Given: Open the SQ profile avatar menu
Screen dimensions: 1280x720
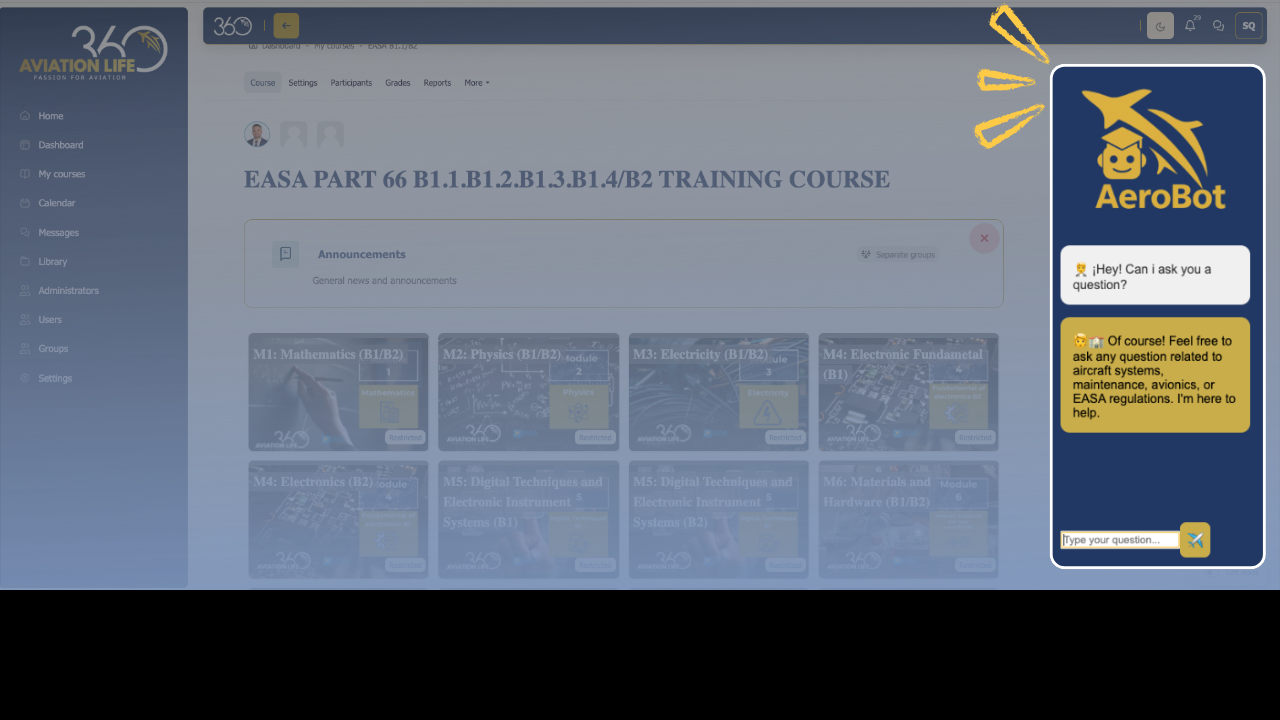Looking at the screenshot, I should (x=1248, y=25).
